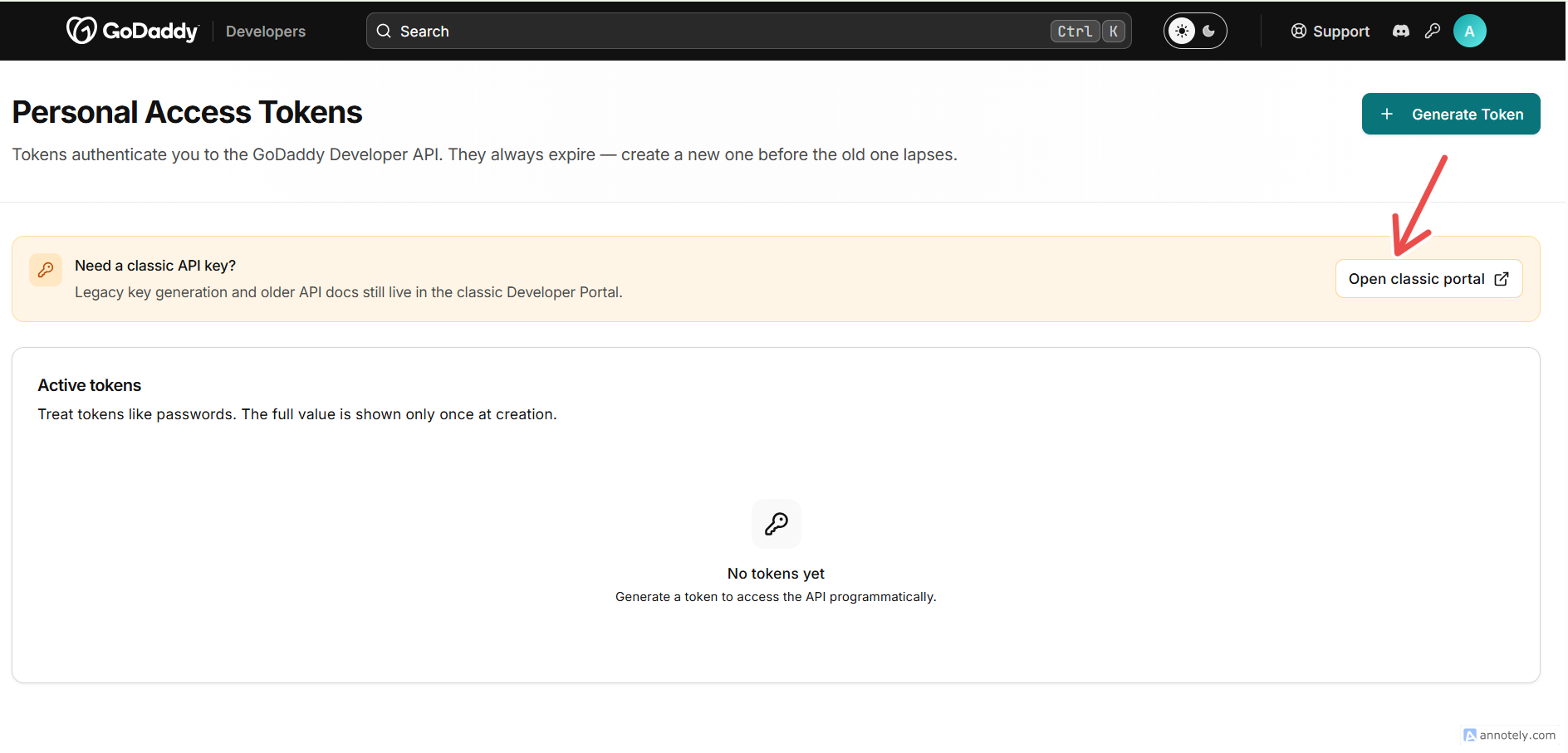The height and width of the screenshot is (753, 1568).
Task: Click 'Tokens authenticate you to the GoDaddy' text
Action: click(484, 154)
